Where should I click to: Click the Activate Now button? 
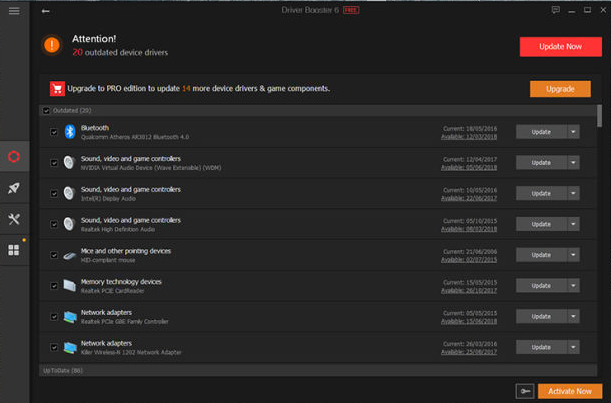coord(570,391)
